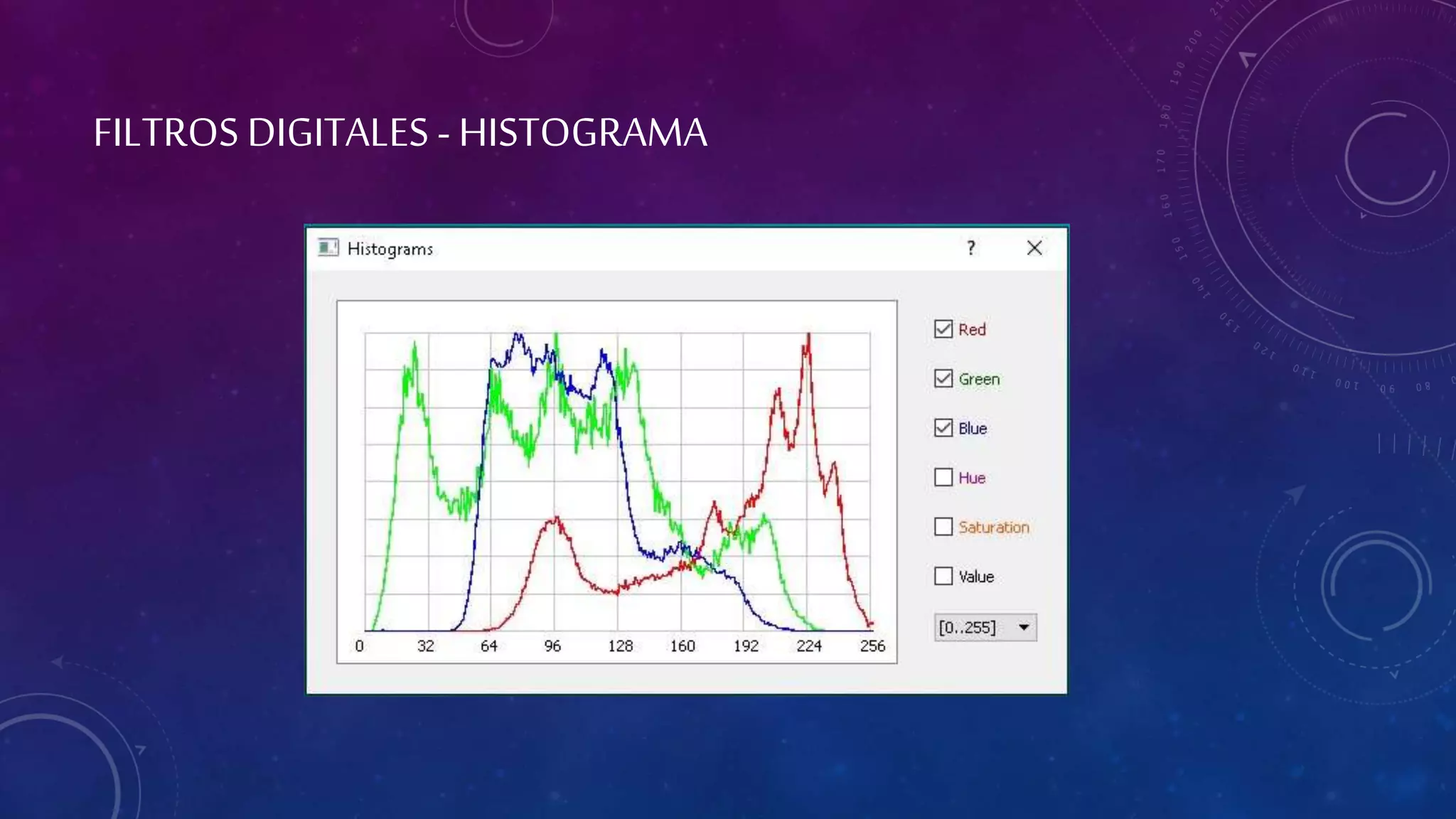
Task: Click the 256 axis label on histogram
Action: tap(872, 646)
